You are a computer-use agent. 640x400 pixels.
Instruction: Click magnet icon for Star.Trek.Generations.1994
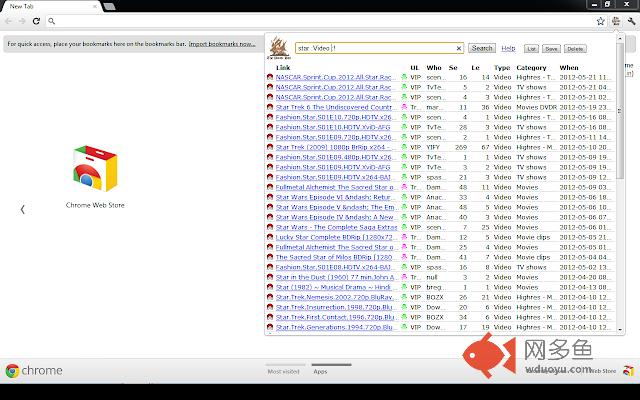pos(270,327)
